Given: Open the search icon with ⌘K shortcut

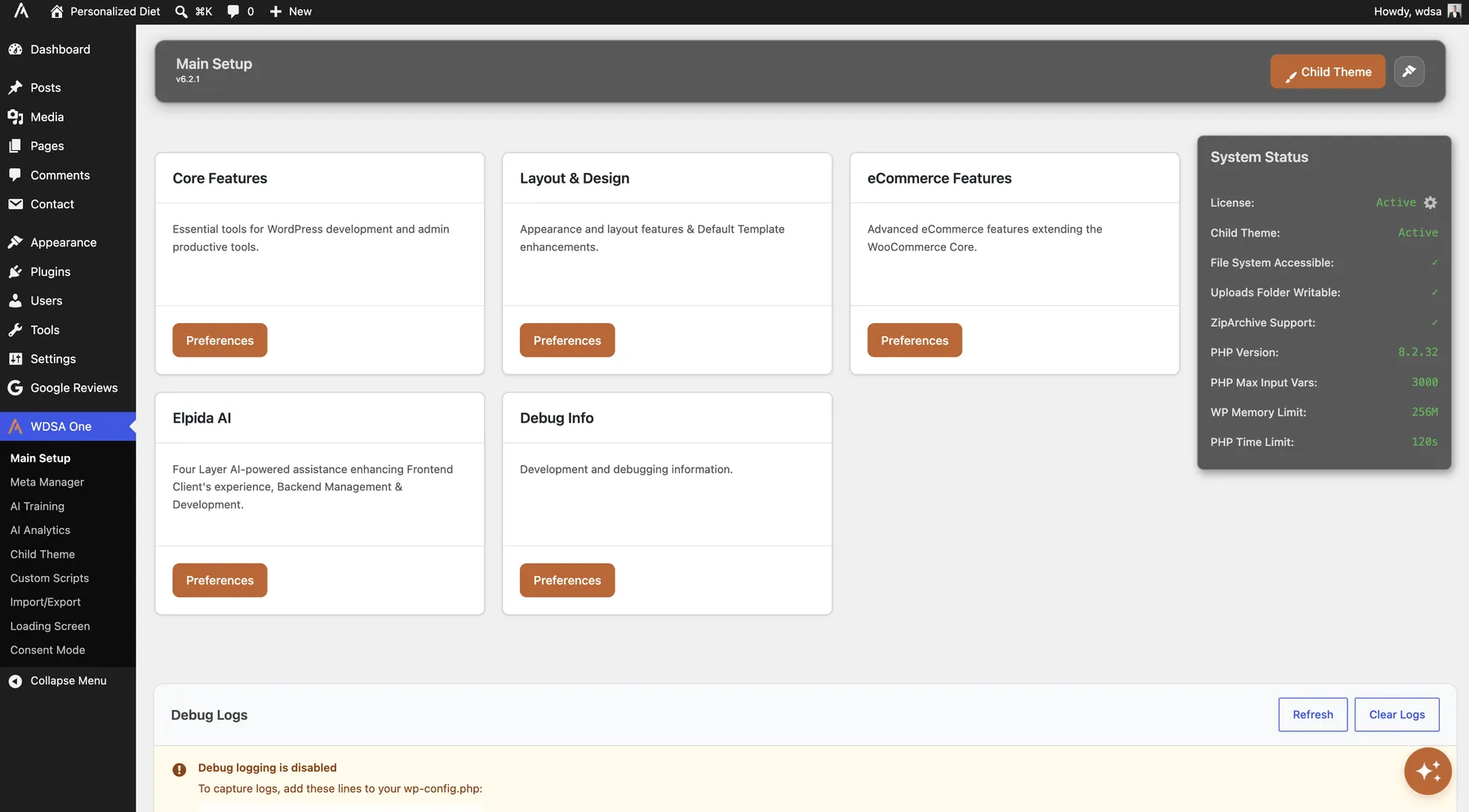Looking at the screenshot, I should pos(181,11).
